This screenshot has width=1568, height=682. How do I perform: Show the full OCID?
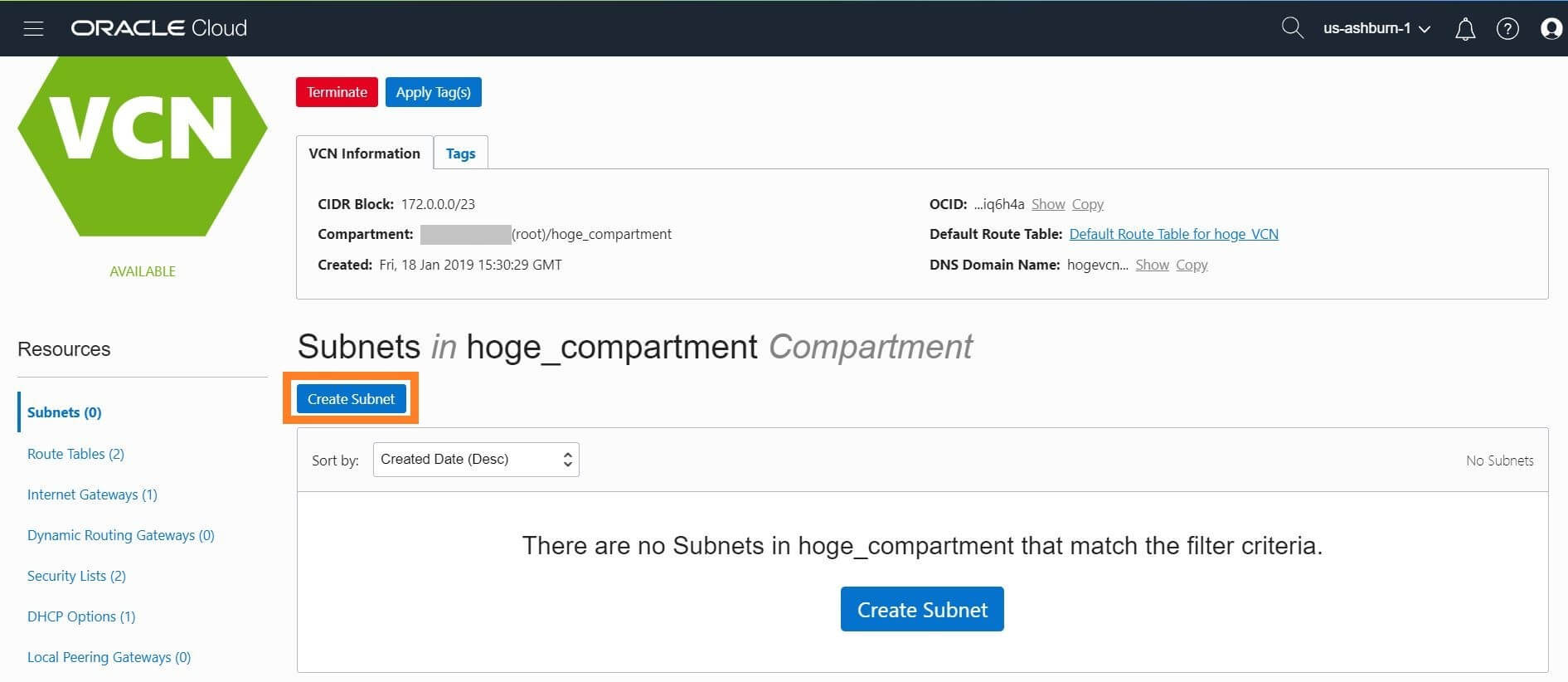[1048, 204]
